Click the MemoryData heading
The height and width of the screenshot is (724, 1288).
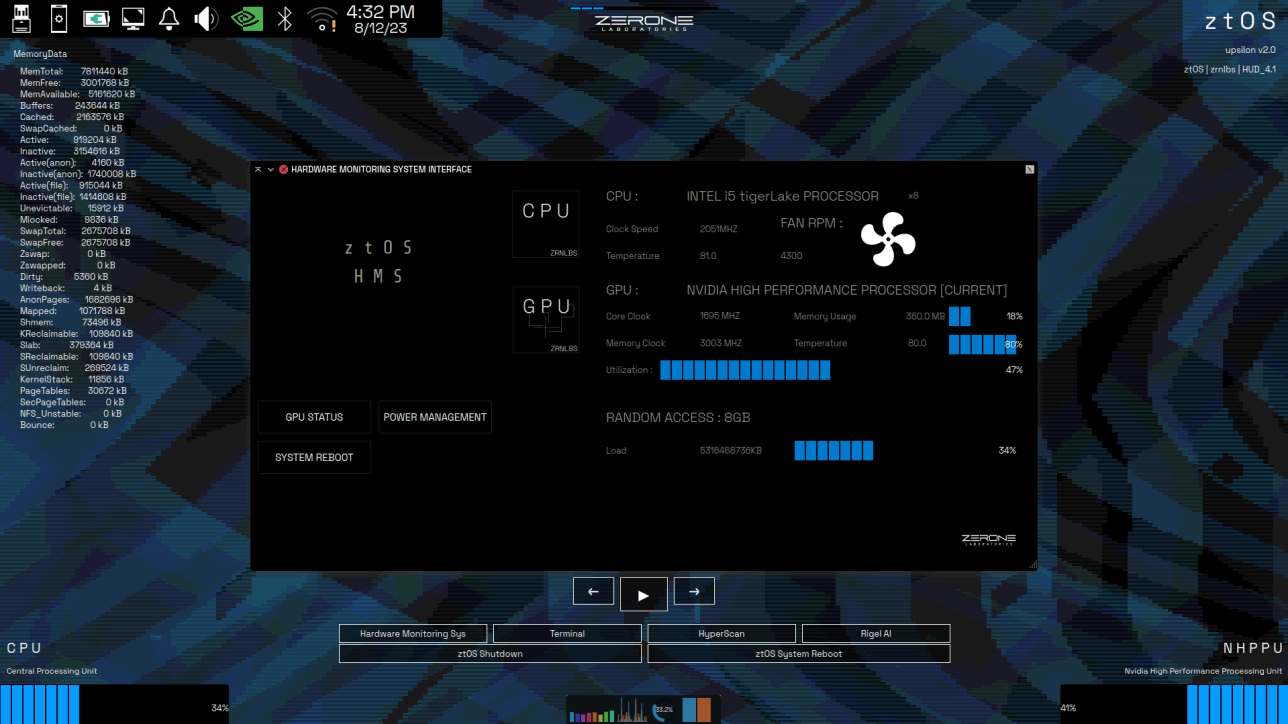tap(40, 53)
